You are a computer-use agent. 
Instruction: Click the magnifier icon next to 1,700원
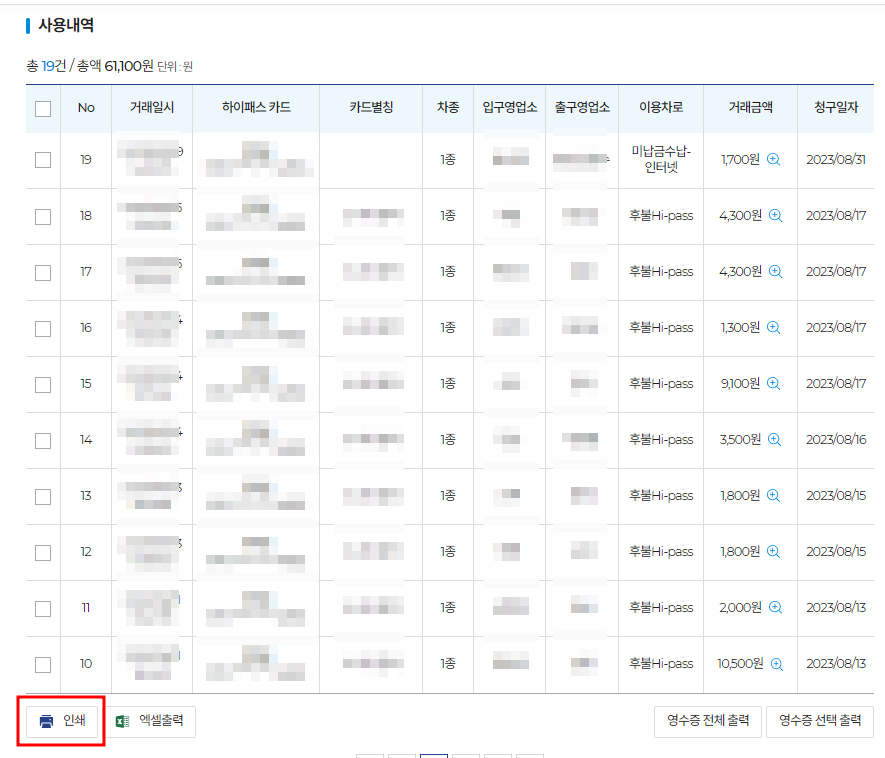(x=773, y=159)
